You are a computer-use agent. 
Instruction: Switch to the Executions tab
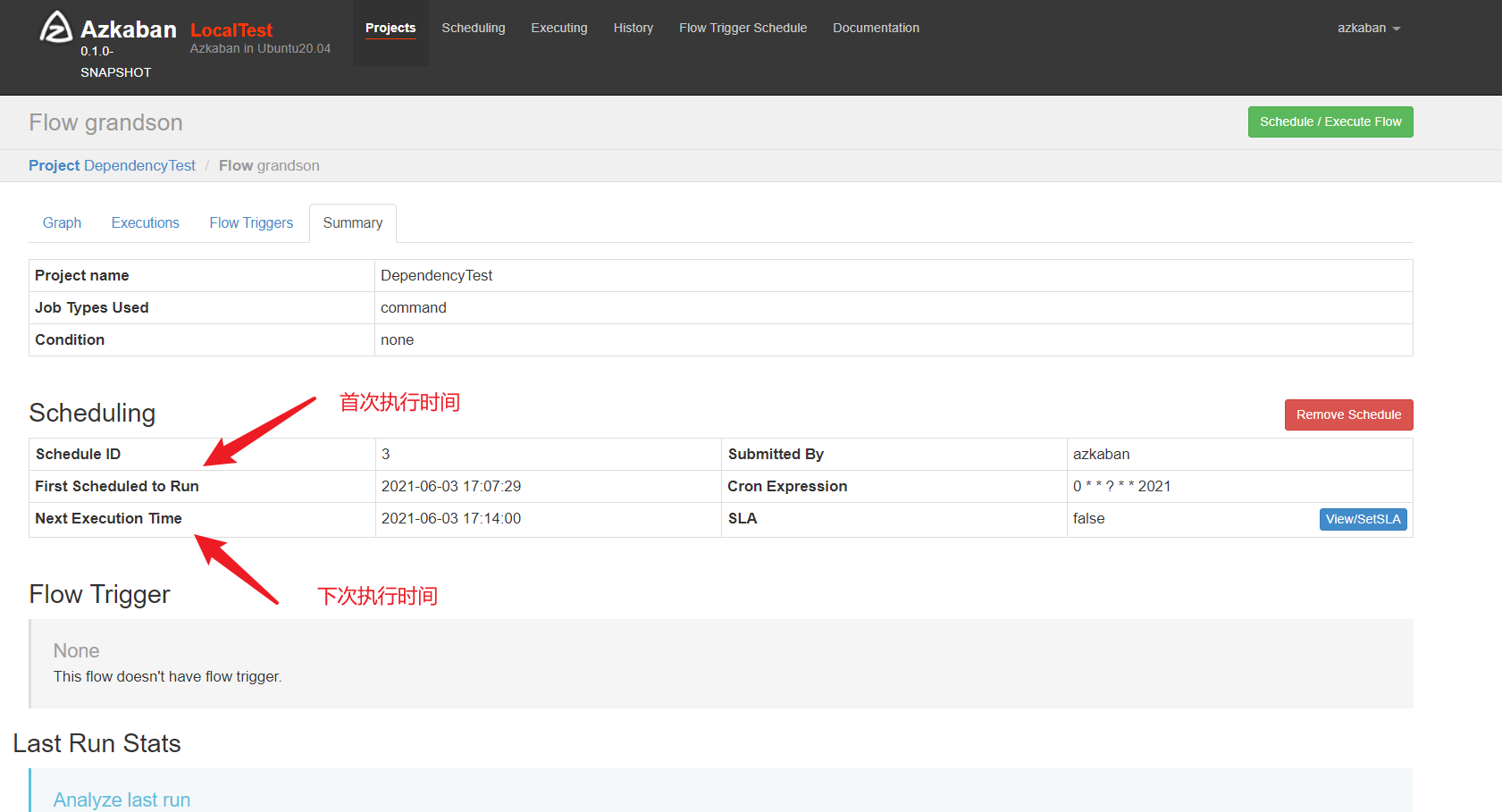click(145, 222)
